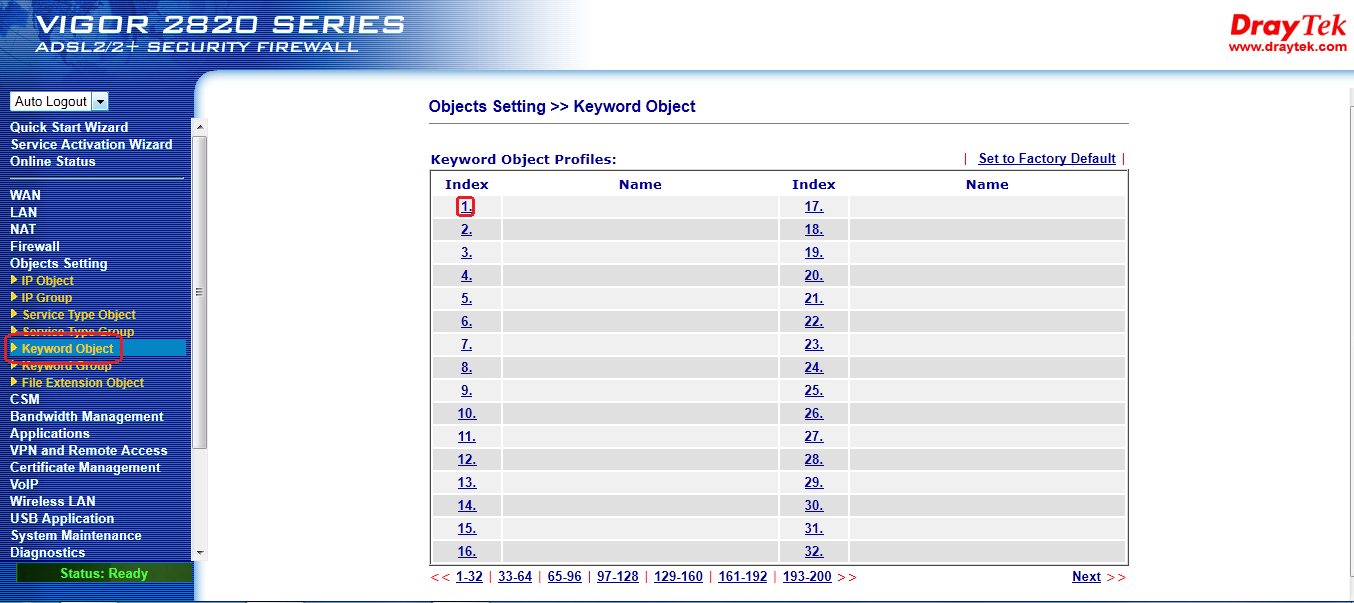Select File Extension Object in sidebar

82,383
